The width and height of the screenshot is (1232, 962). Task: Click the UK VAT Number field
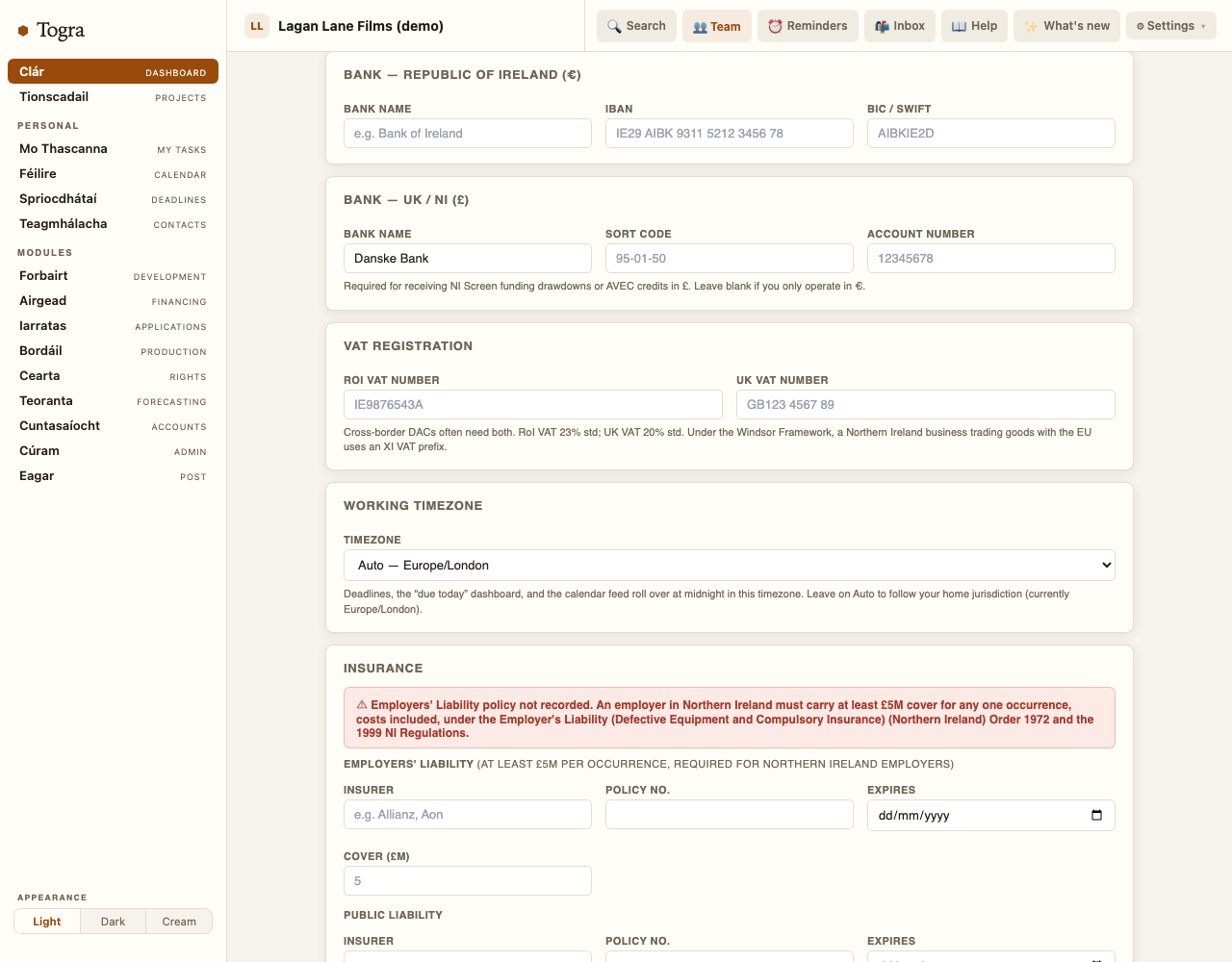tap(926, 405)
